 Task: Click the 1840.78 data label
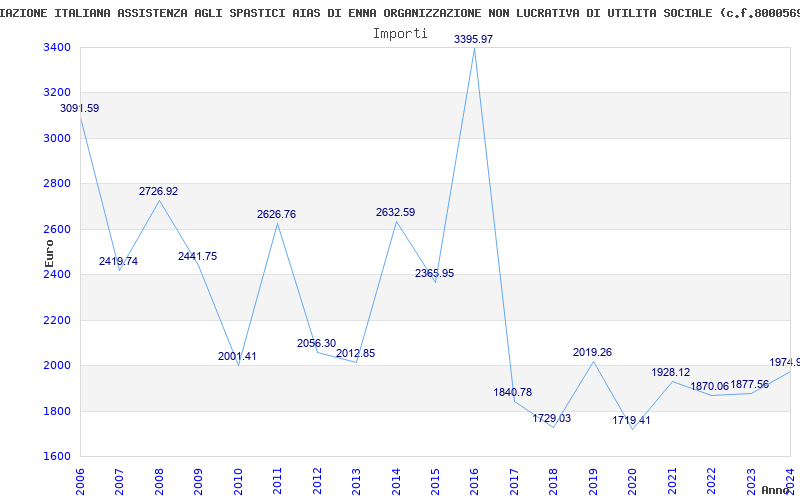pyautogui.click(x=513, y=392)
